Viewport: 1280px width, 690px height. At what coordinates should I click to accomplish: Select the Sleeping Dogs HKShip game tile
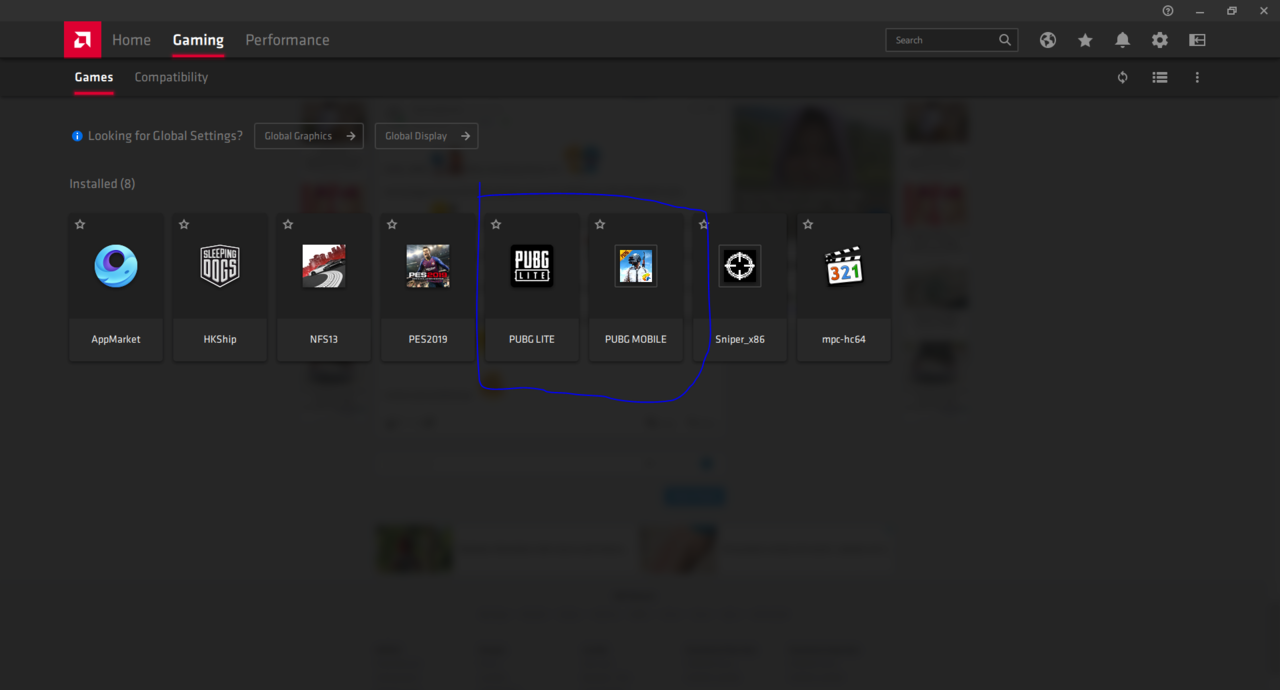pyautogui.click(x=220, y=286)
